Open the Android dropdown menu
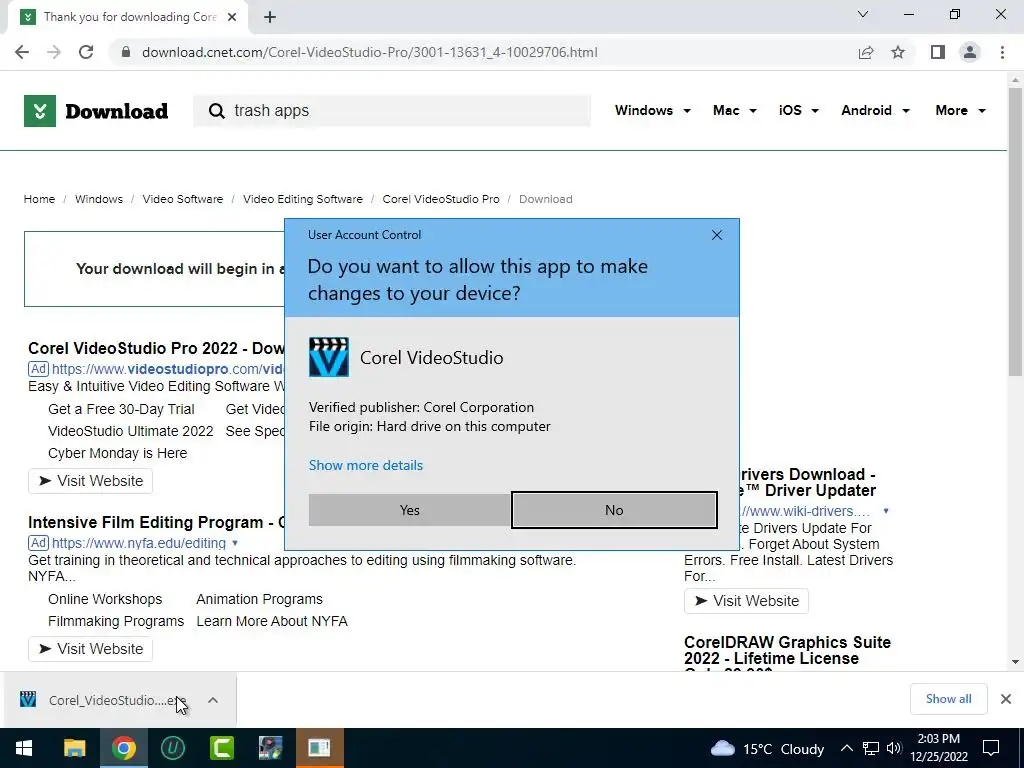Image resolution: width=1024 pixels, height=768 pixels. click(x=875, y=110)
